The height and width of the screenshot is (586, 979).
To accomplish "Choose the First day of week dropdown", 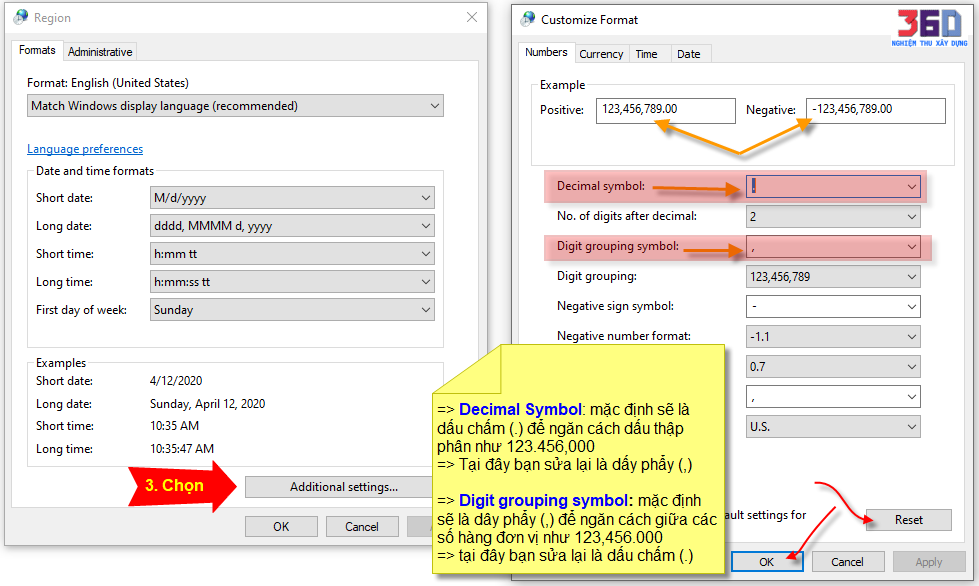I will tap(292, 310).
